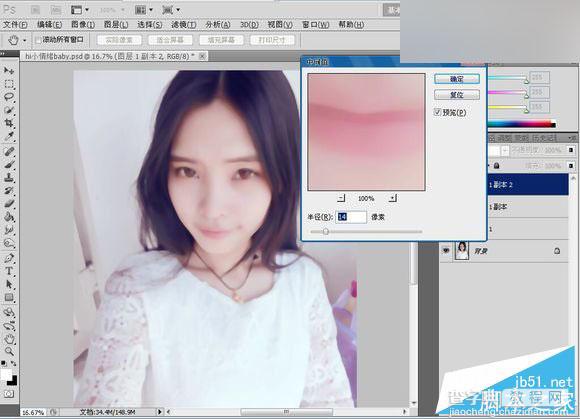Click the foreground color swatch
580x419 pixels.
(6, 375)
